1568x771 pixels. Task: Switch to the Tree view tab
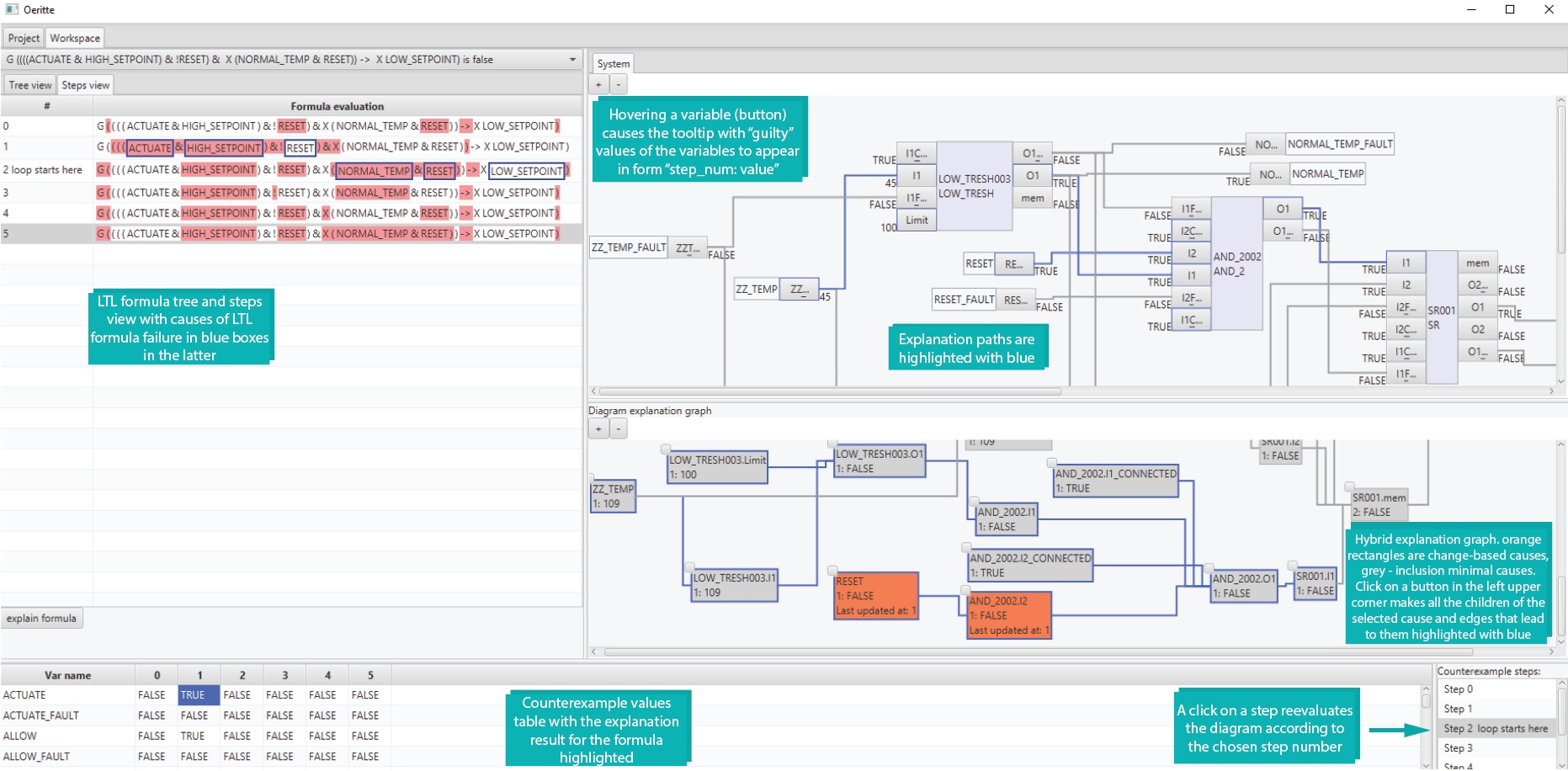(x=30, y=85)
